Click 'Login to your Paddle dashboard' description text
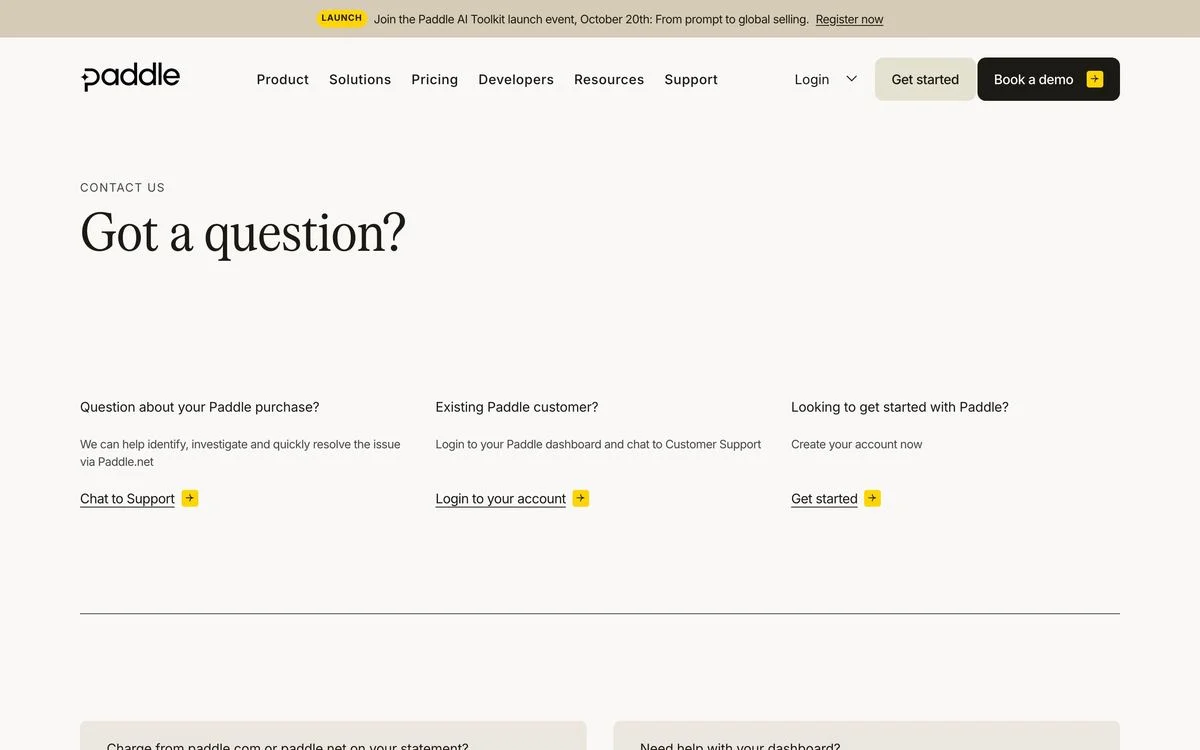Image resolution: width=1200 pixels, height=750 pixels. coord(598,444)
